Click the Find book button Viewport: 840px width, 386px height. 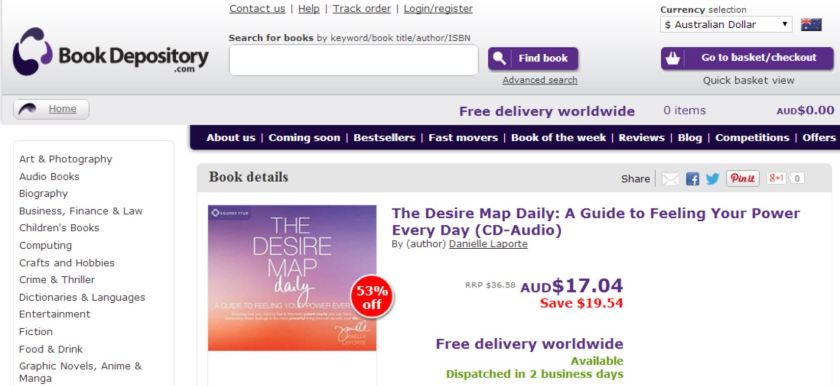click(533, 58)
